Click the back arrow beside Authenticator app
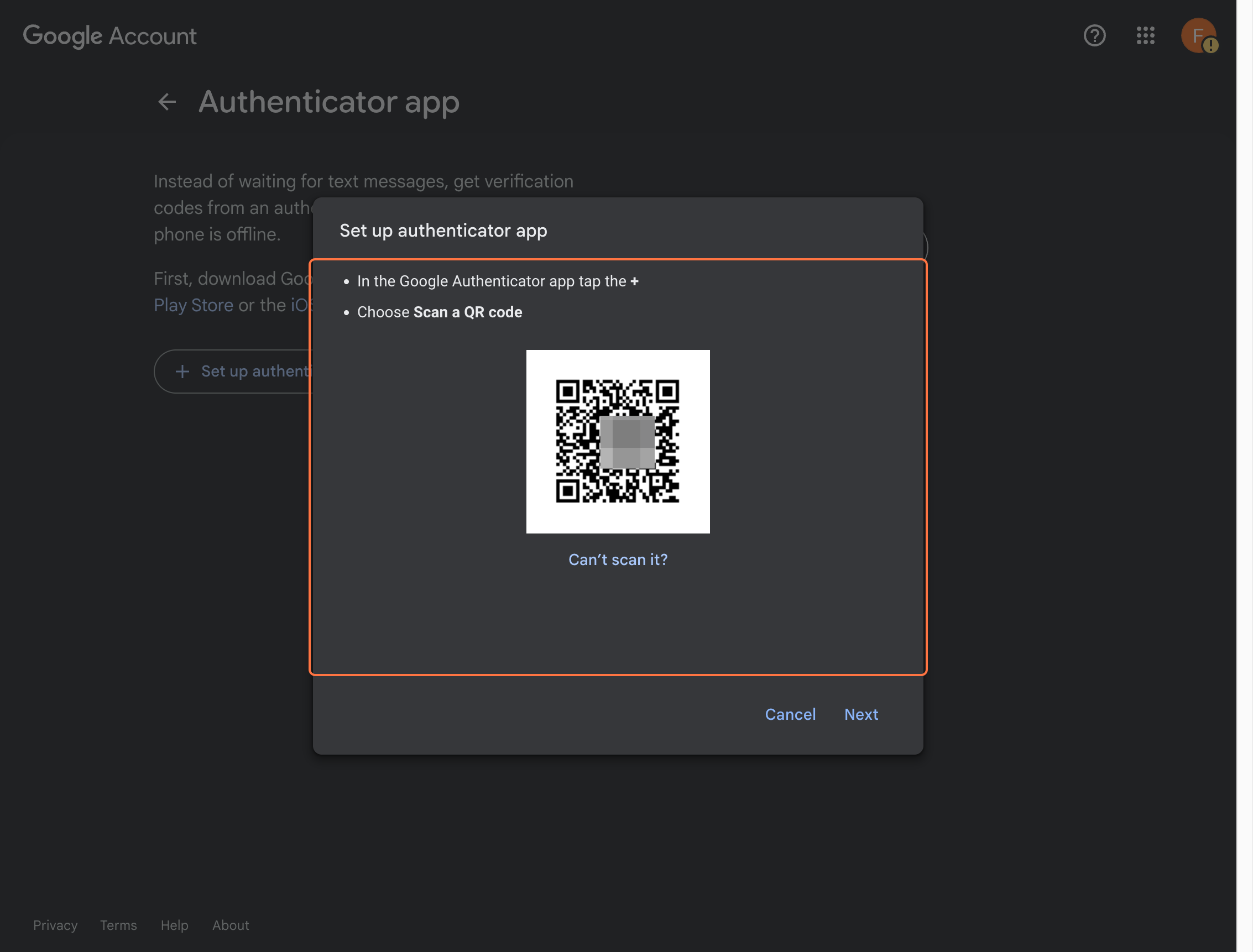The image size is (1253, 952). (x=166, y=102)
